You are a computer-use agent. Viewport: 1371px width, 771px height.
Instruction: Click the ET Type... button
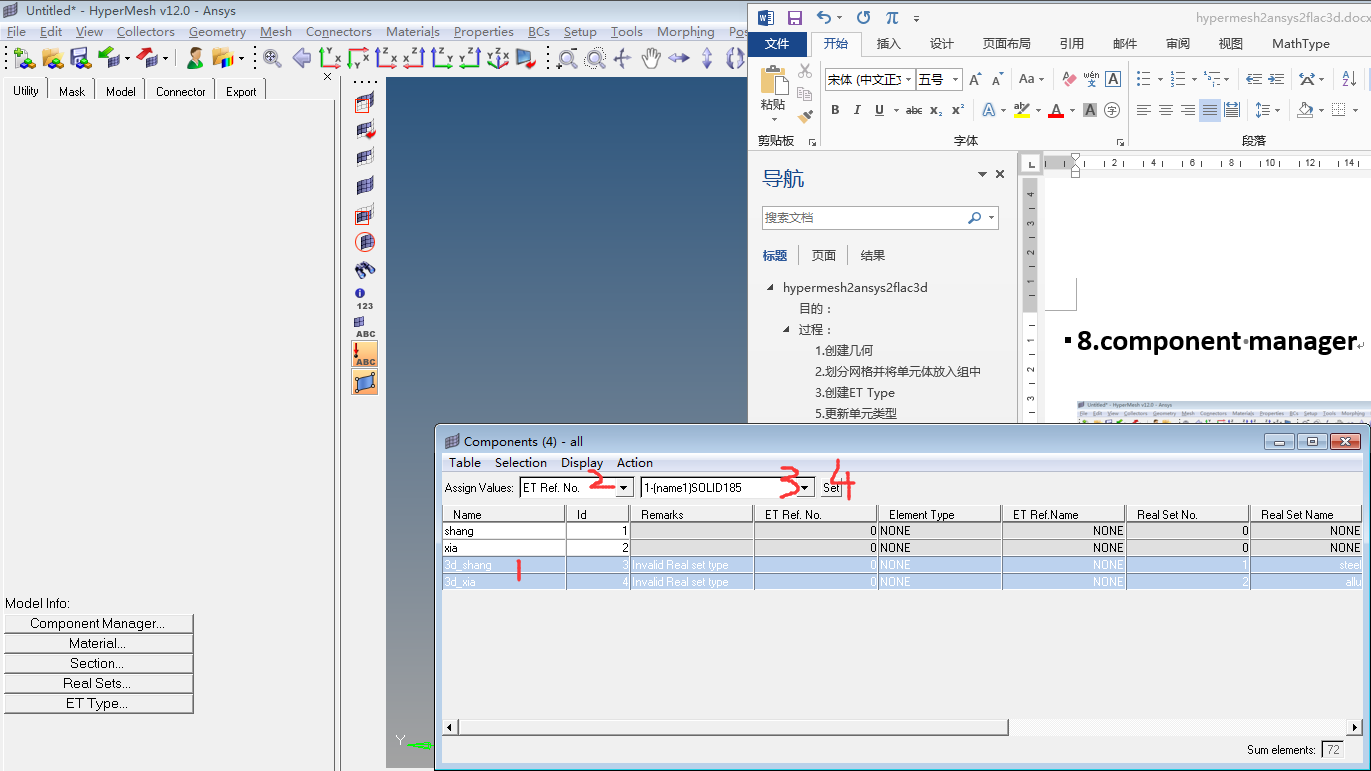pyautogui.click(x=98, y=704)
